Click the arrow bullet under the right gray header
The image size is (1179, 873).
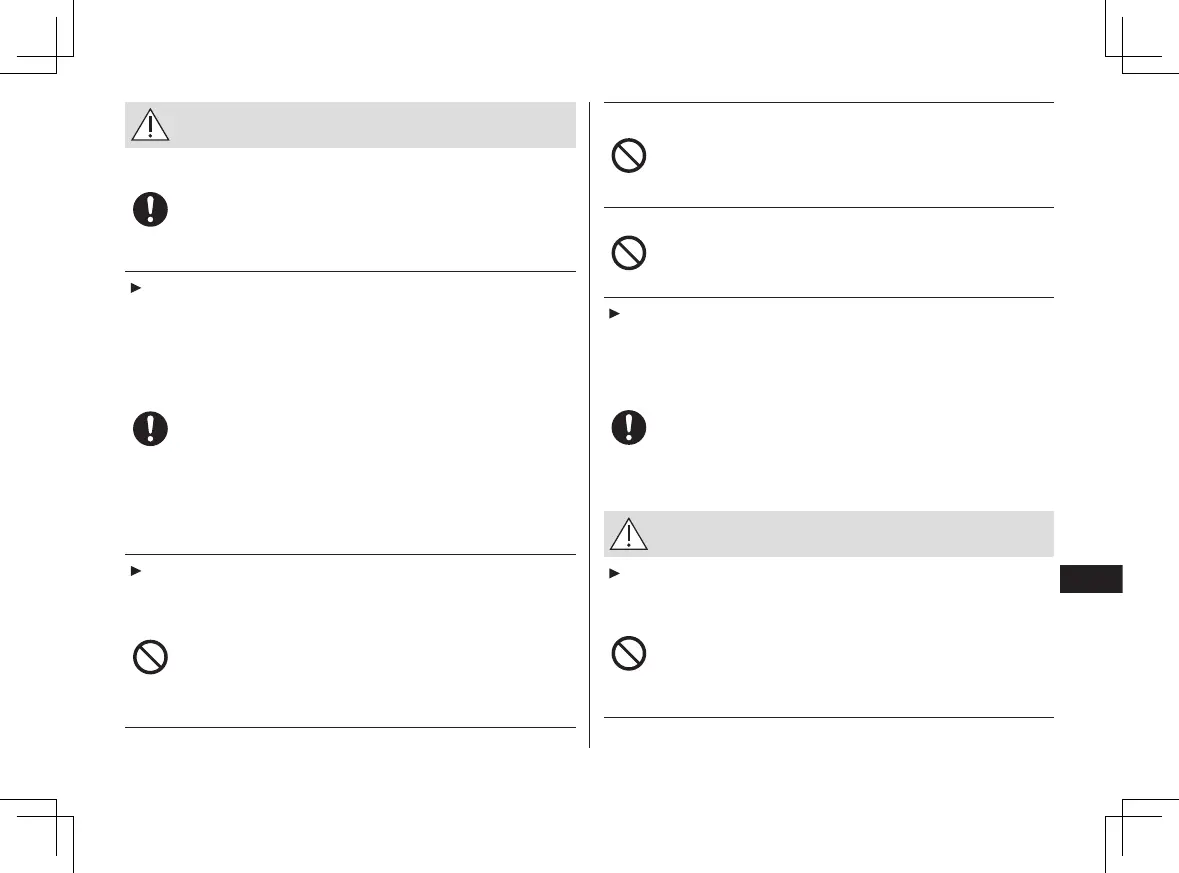[612, 574]
